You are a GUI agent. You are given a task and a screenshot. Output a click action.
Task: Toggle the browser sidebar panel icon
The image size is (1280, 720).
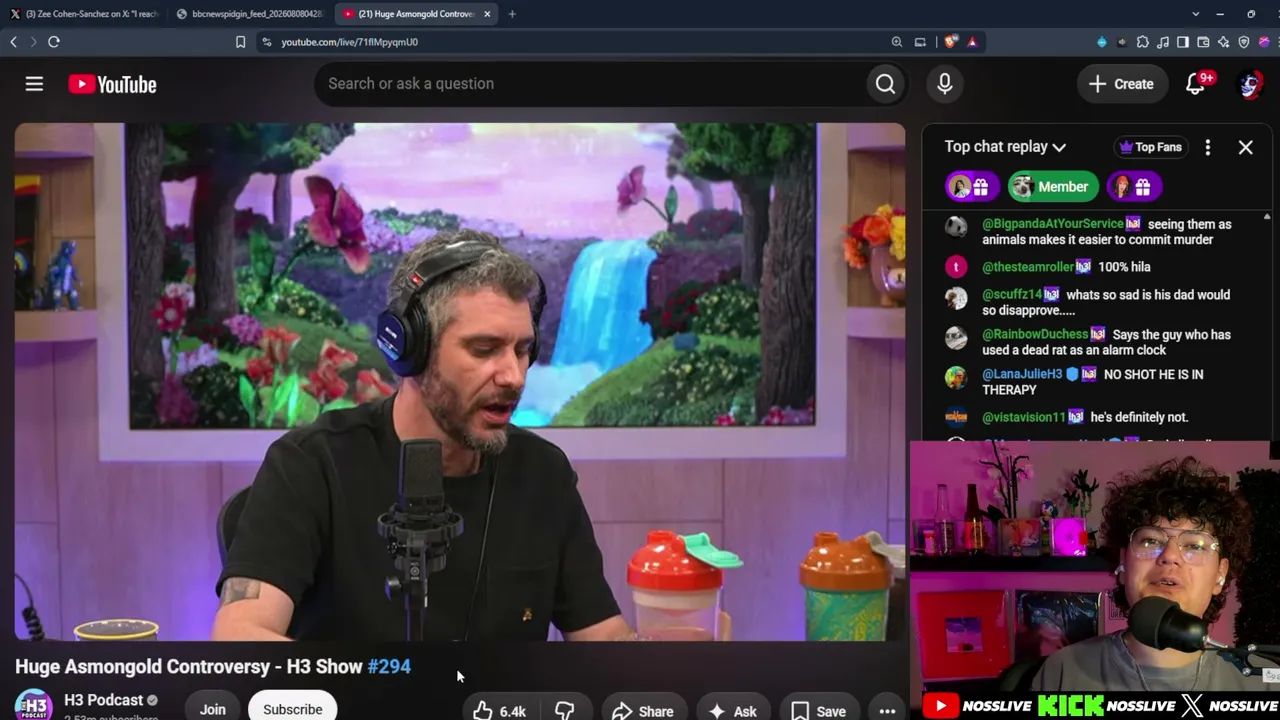[x=1183, y=42]
